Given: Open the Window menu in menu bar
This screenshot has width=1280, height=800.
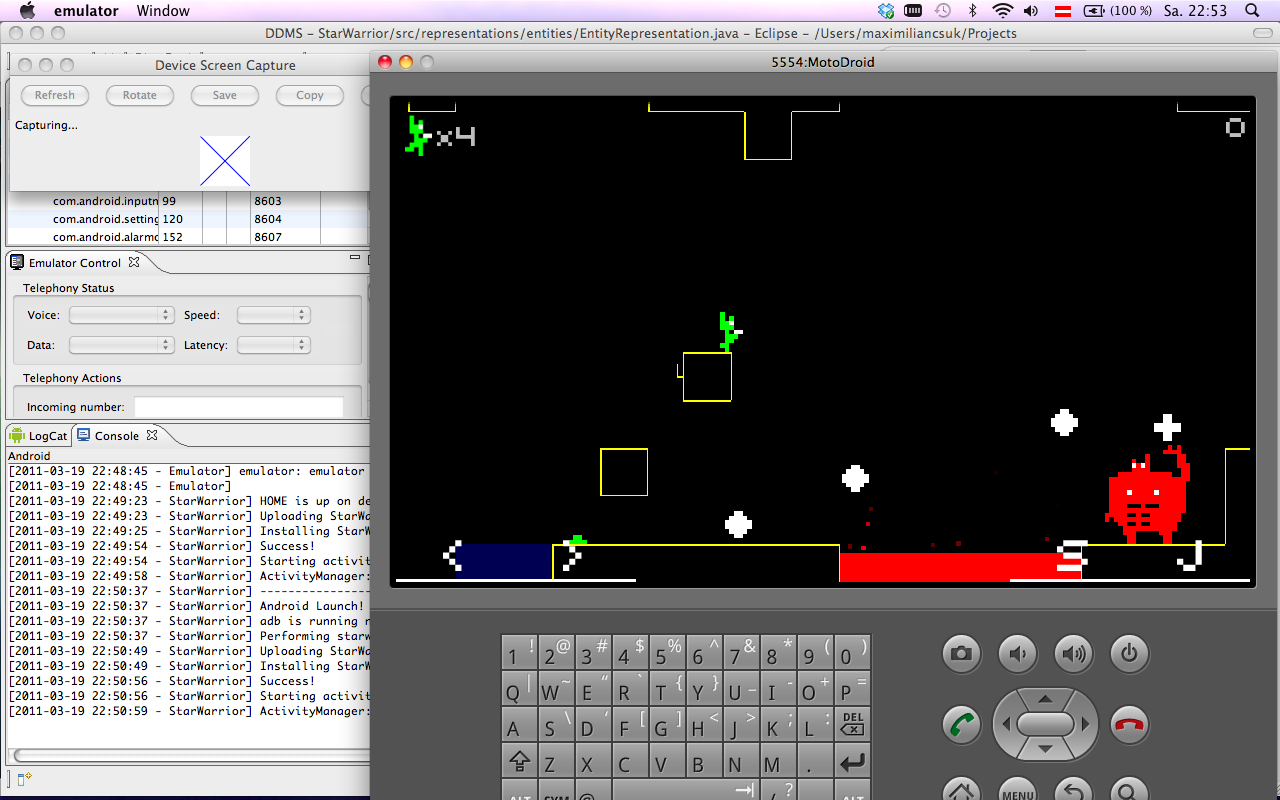Looking at the screenshot, I should pos(163,11).
